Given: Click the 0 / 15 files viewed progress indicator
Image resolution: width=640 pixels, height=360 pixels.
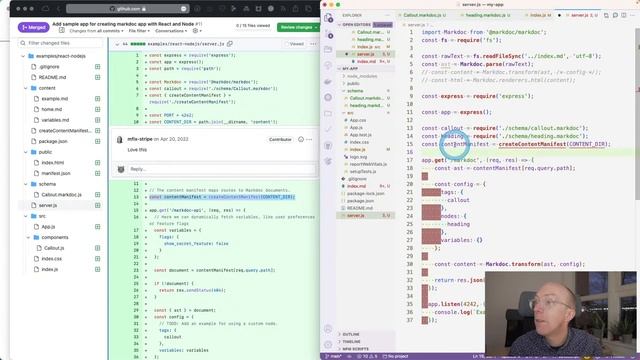Looking at the screenshot, I should pyautogui.click(x=253, y=26).
